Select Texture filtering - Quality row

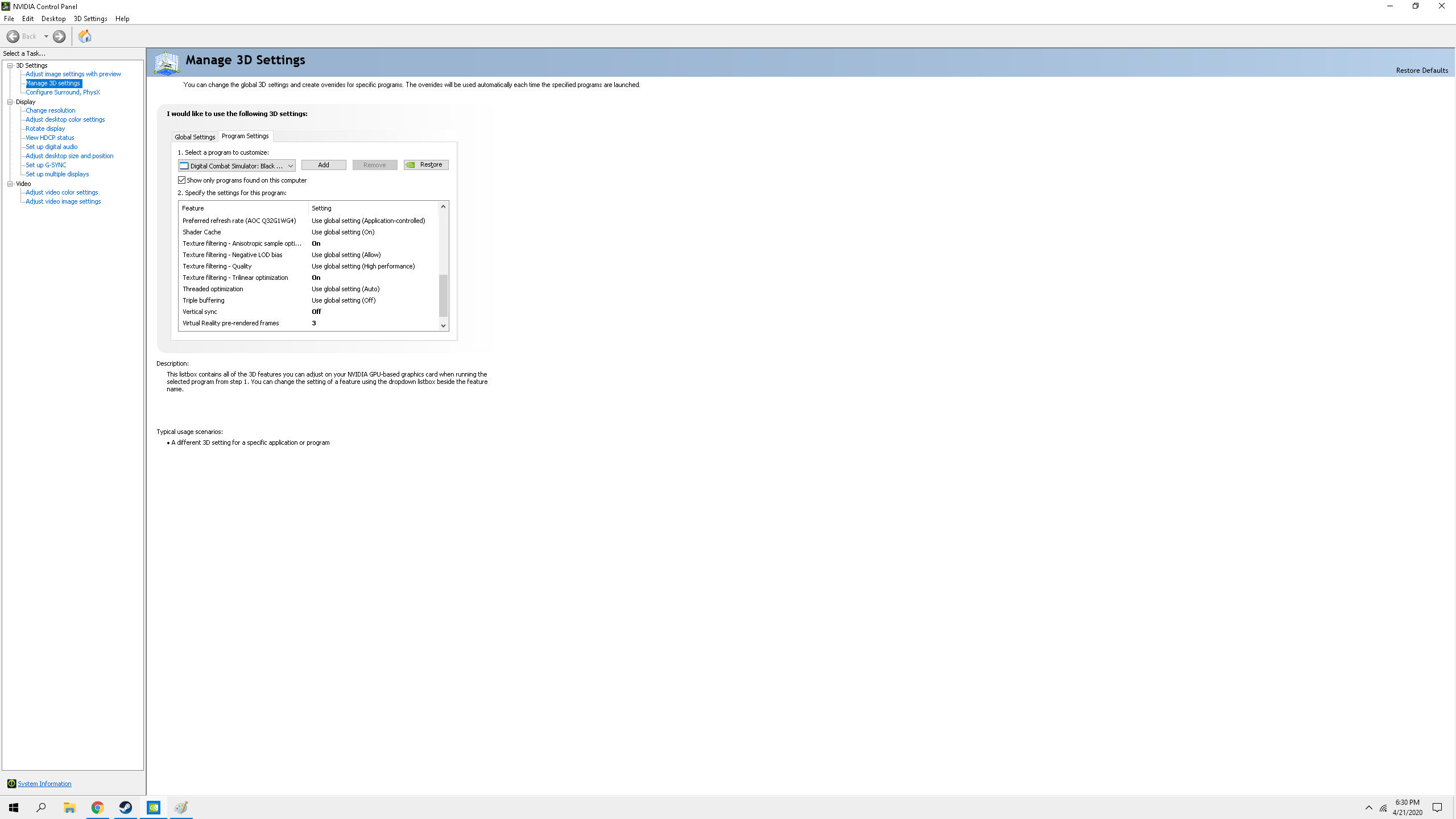pos(309,266)
